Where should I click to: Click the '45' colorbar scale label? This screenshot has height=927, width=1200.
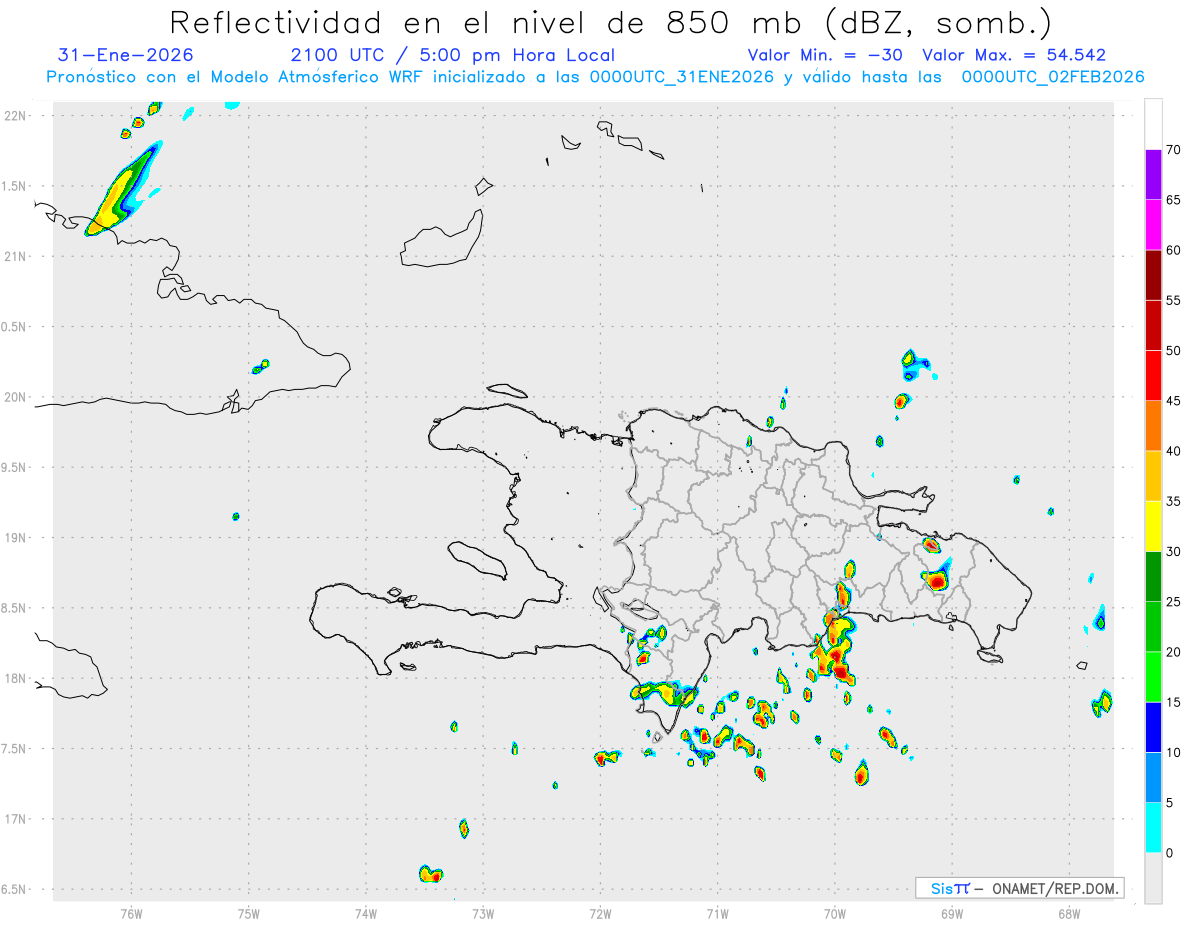pyautogui.click(x=1174, y=401)
